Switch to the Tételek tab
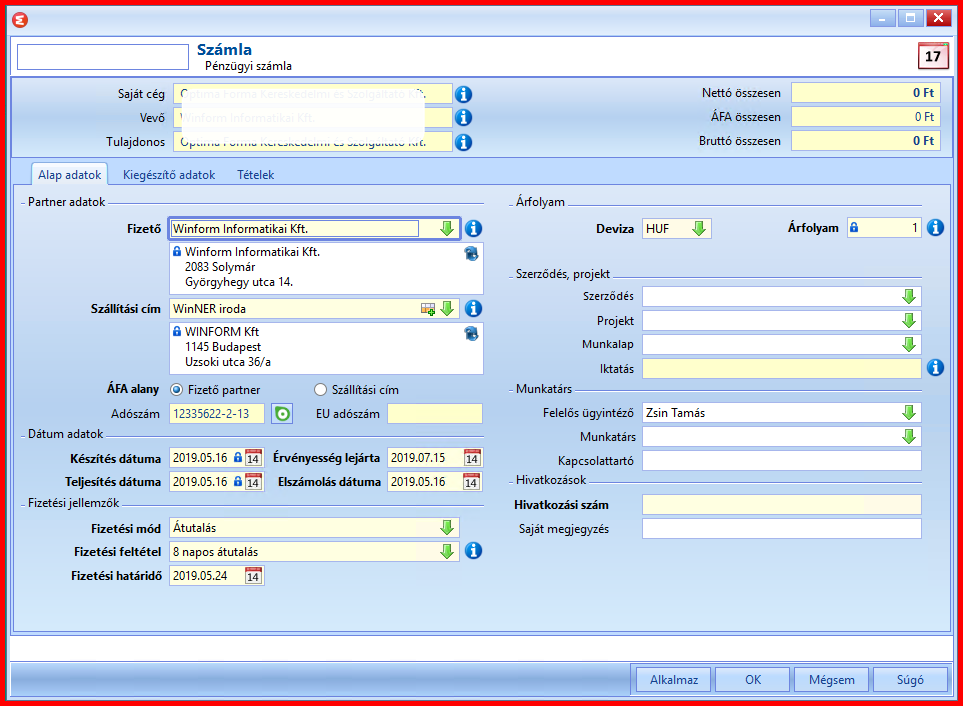 click(255, 175)
